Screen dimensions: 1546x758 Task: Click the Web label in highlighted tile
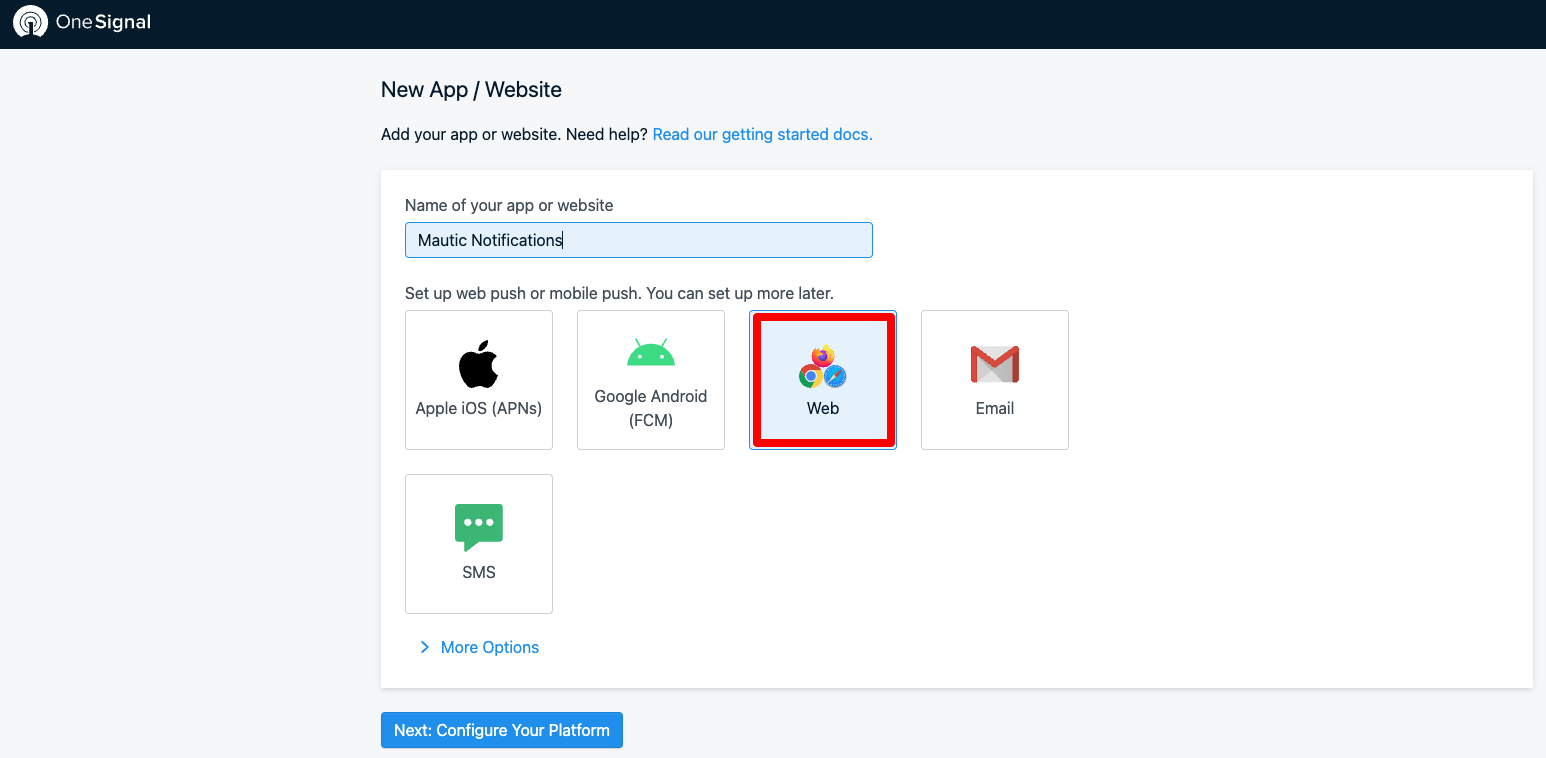[823, 408]
